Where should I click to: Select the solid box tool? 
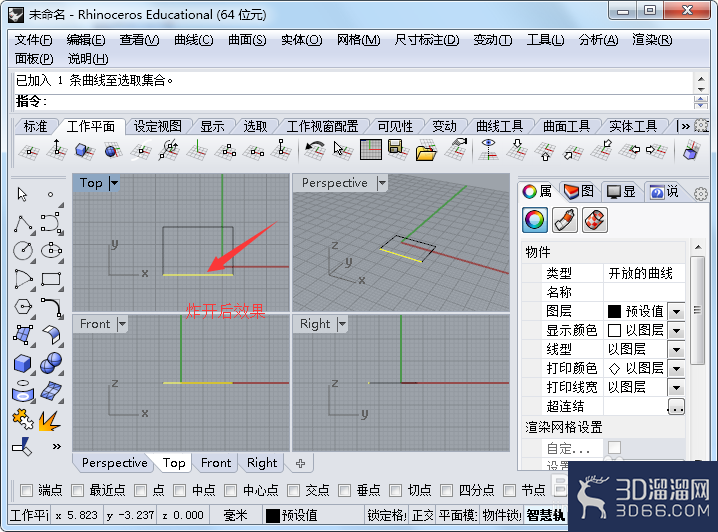pyautogui.click(x=22, y=364)
